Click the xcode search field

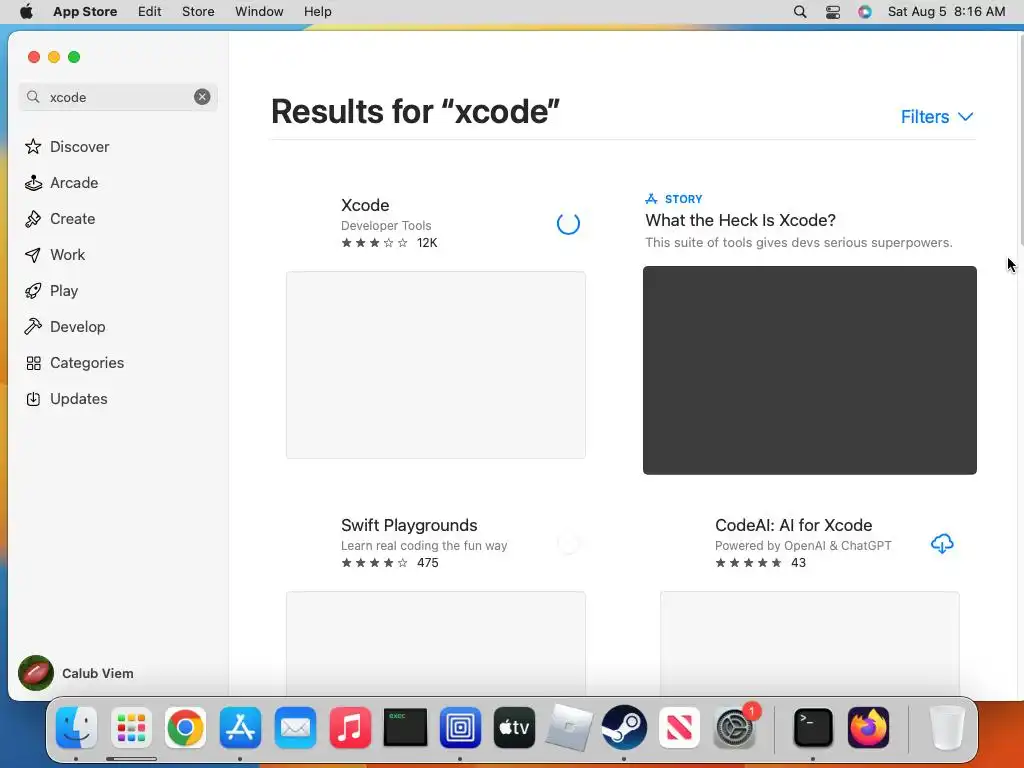(118, 97)
